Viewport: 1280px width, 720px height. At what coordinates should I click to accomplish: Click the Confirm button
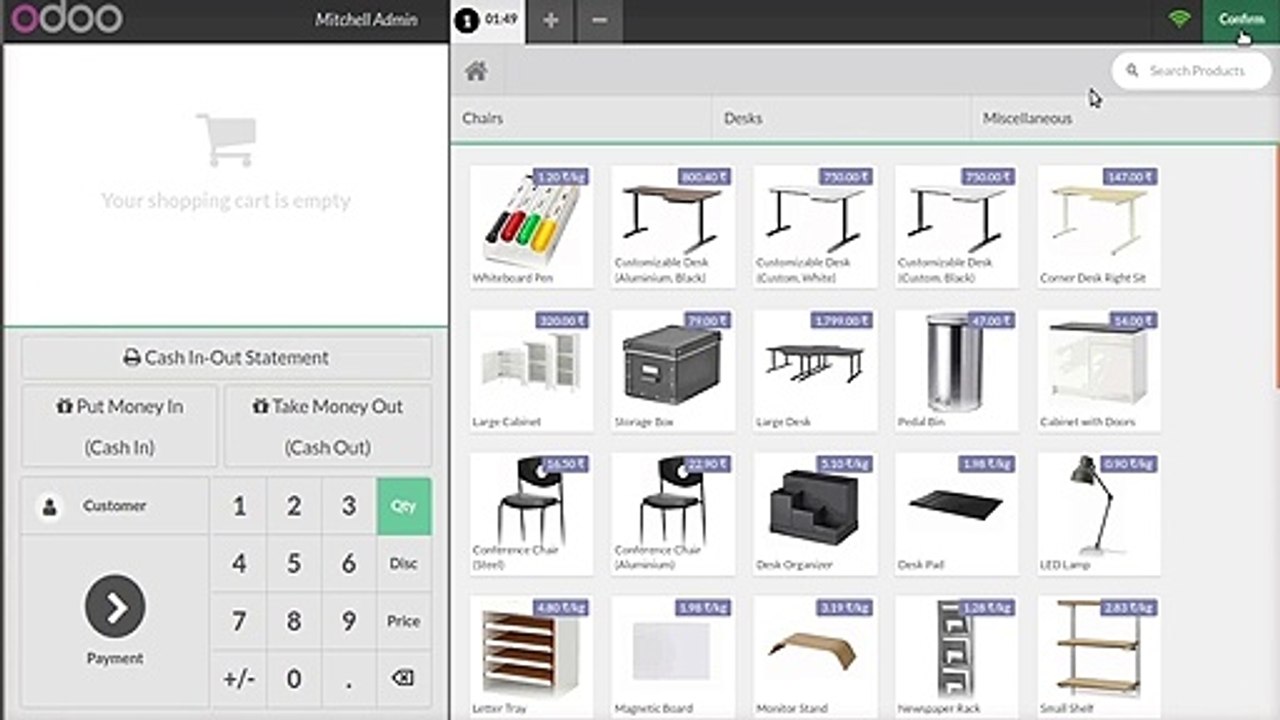(x=1241, y=19)
